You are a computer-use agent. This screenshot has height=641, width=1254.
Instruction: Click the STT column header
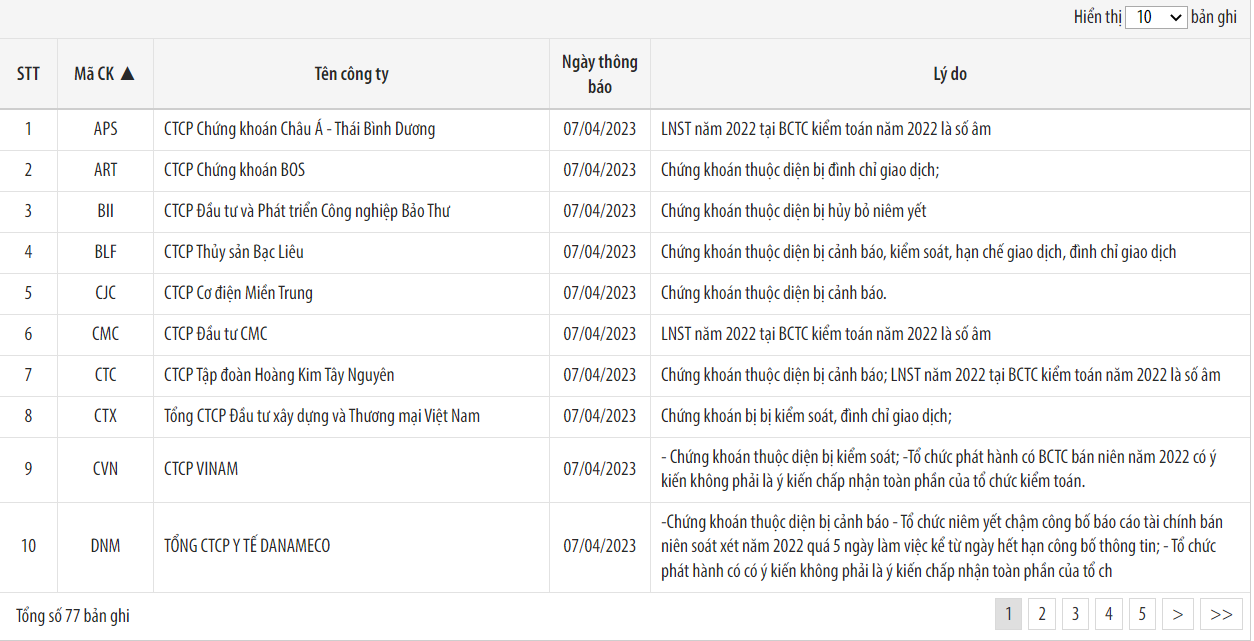(28, 74)
